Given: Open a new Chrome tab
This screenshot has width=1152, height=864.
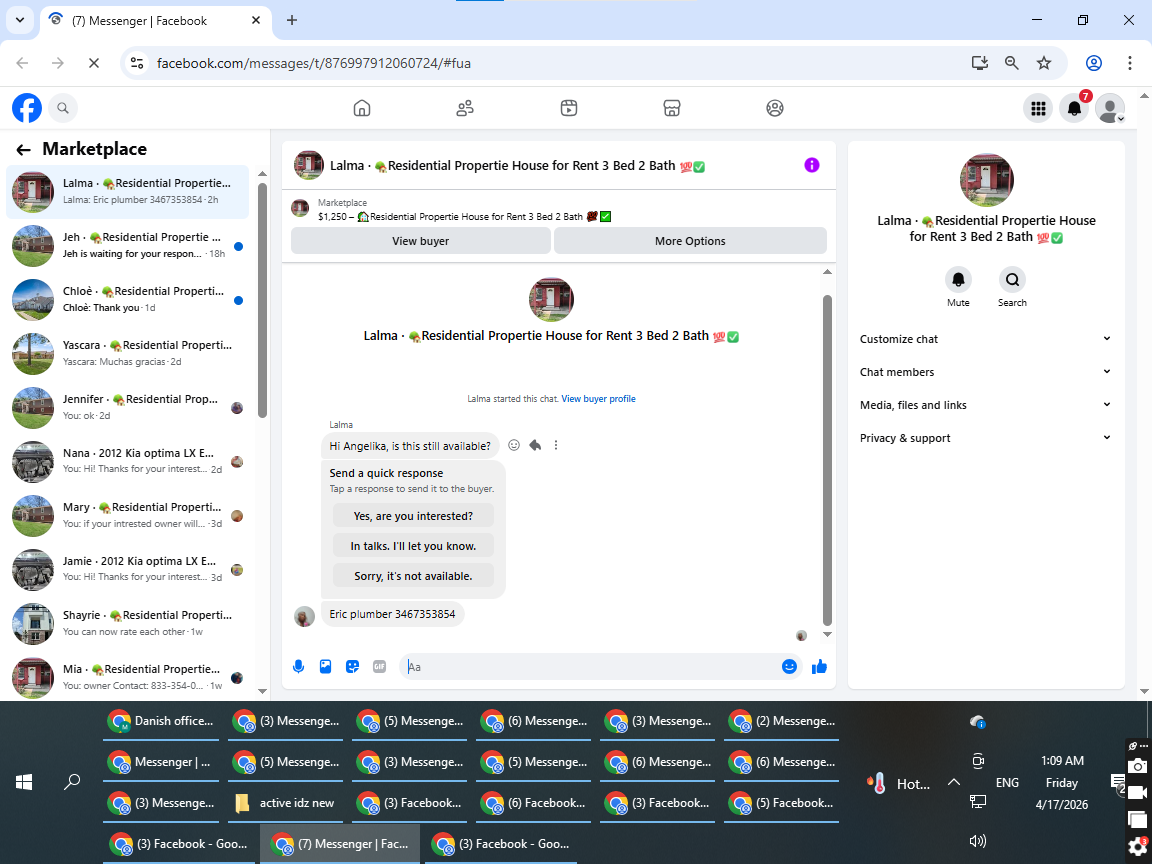Looking at the screenshot, I should pos(292,21).
